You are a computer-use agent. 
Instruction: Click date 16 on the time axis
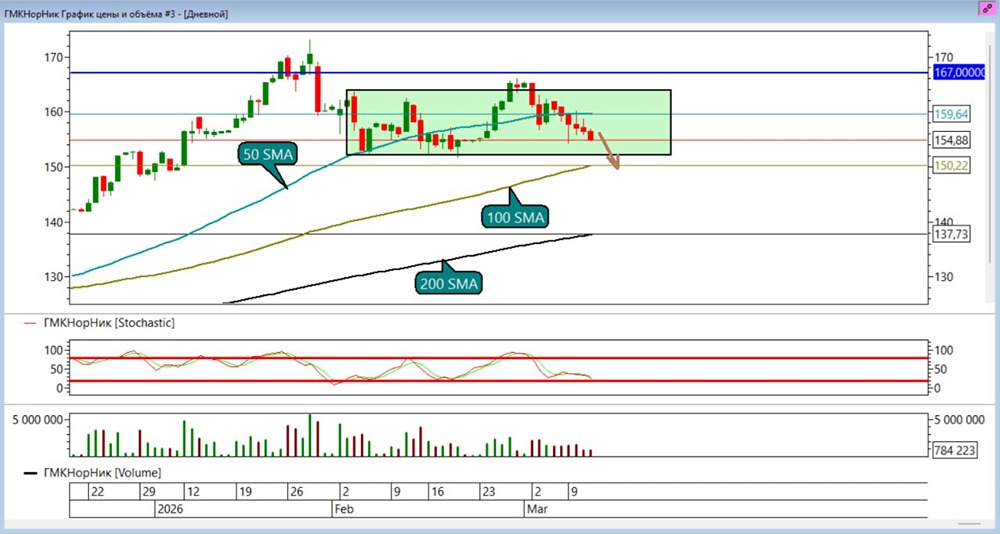pyautogui.click(x=438, y=492)
